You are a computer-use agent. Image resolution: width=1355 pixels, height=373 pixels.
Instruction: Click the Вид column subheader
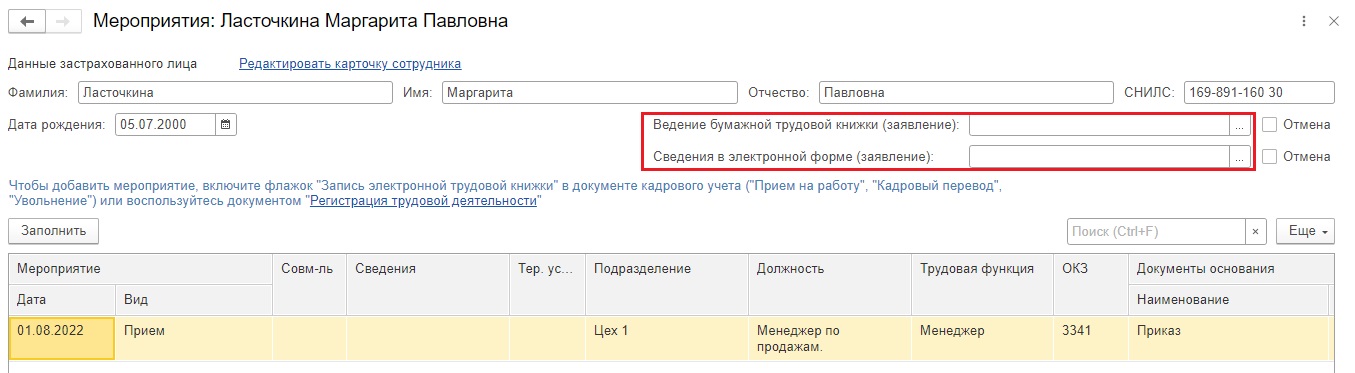(x=194, y=300)
